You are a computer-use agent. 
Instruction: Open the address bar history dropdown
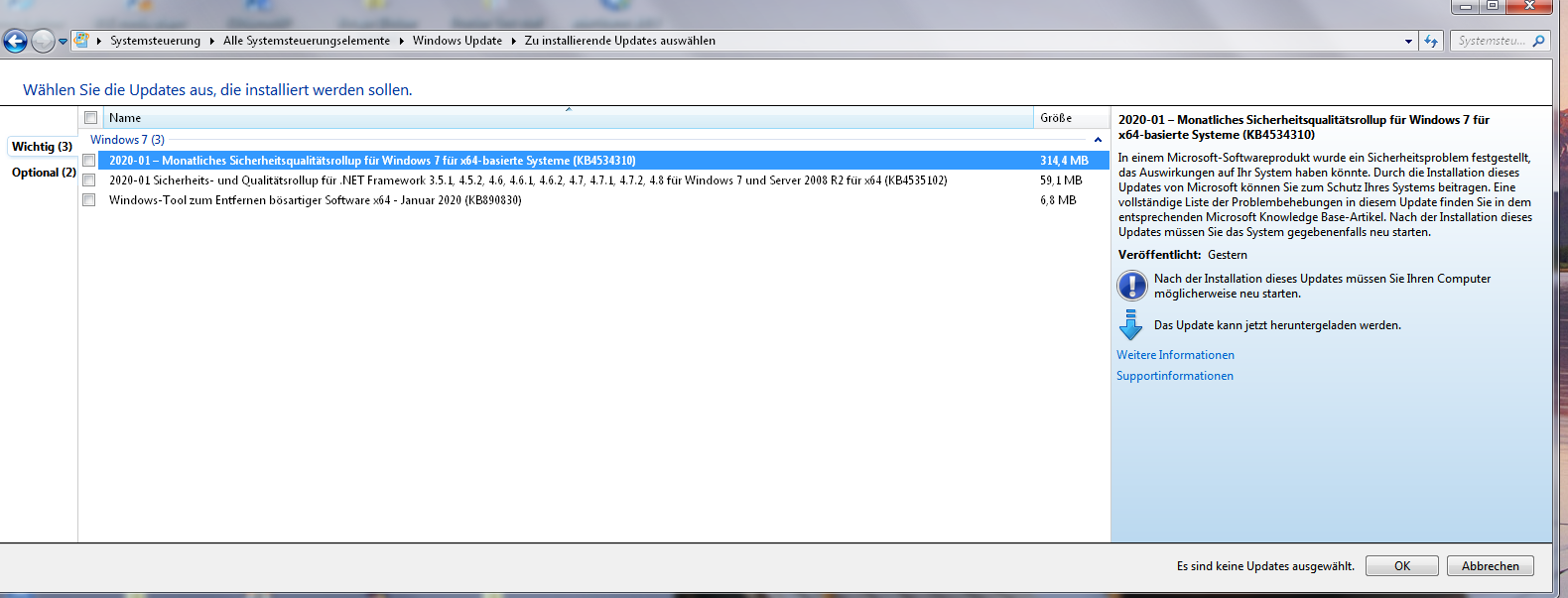pos(1408,42)
